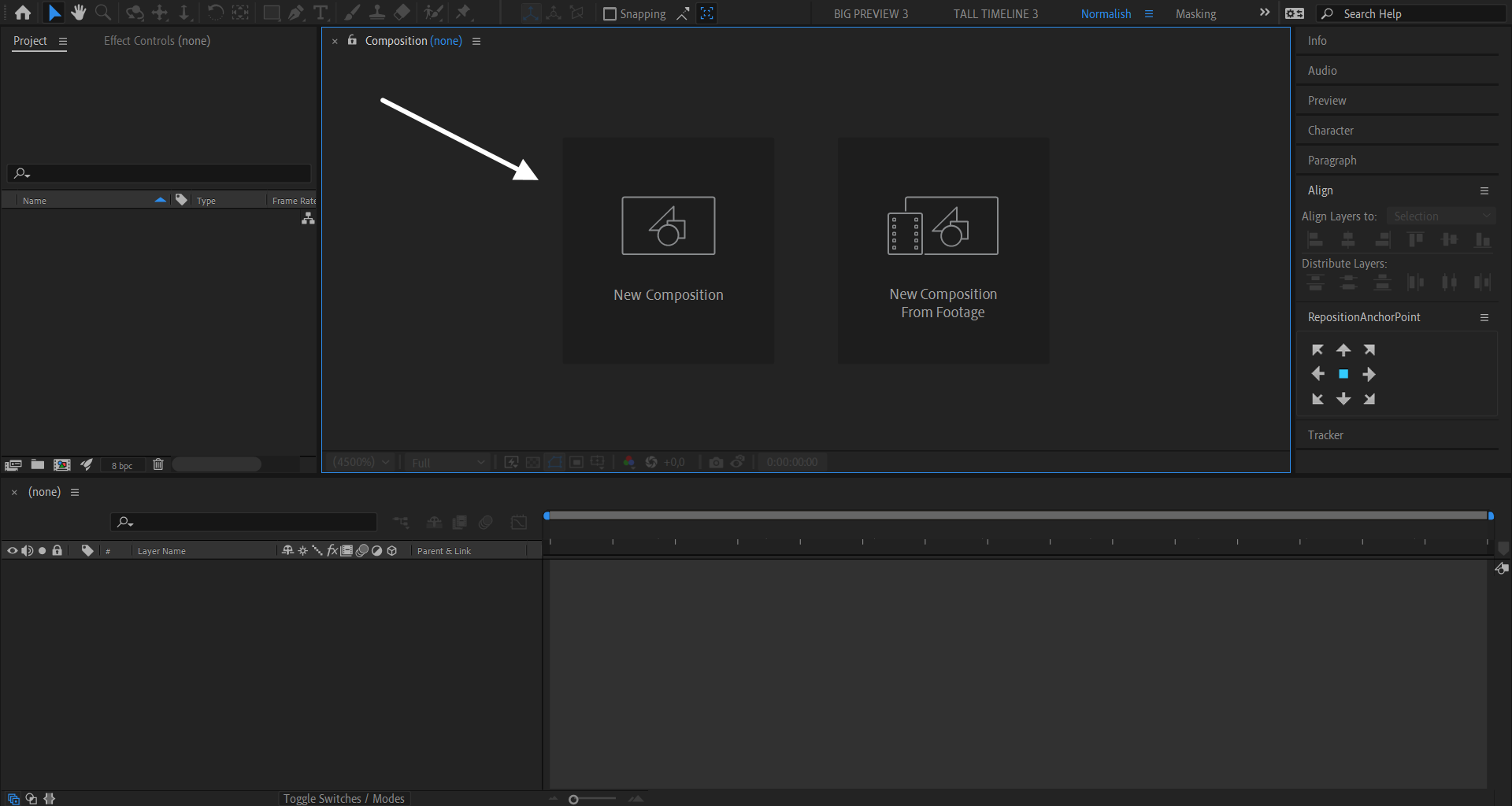Enable the Snapping checkbox

click(609, 13)
